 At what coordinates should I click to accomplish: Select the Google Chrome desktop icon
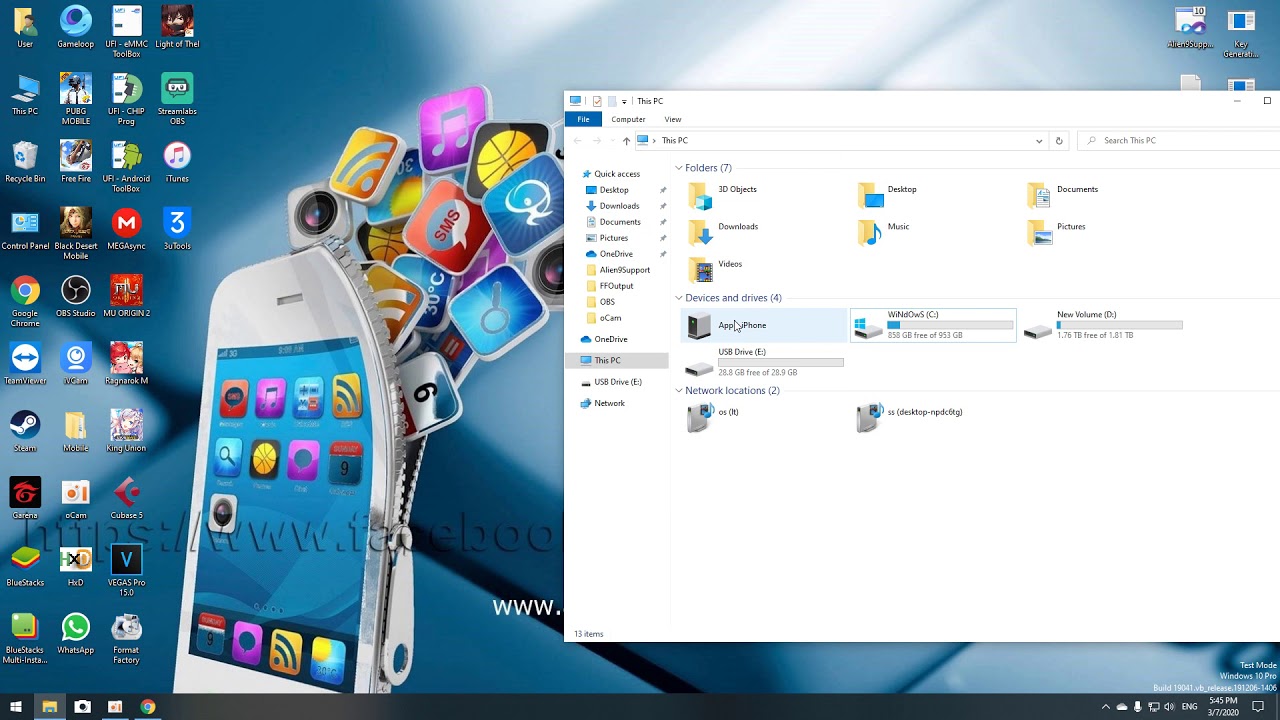(25, 301)
